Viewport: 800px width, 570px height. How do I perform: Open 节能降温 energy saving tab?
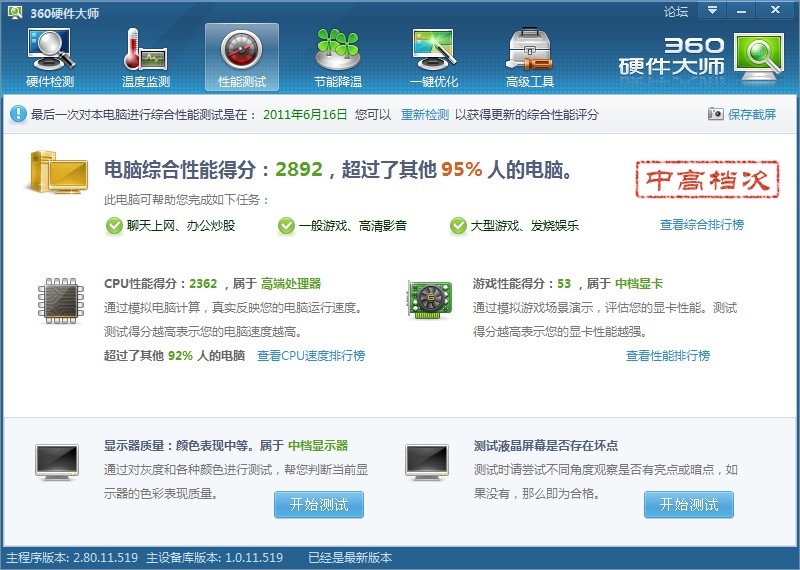tap(338, 58)
